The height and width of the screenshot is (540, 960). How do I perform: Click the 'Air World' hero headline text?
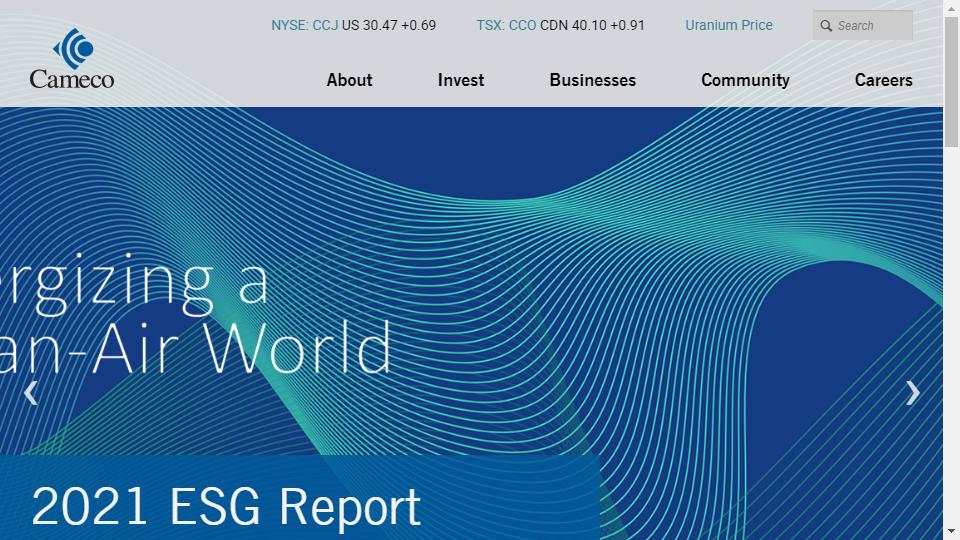242,348
